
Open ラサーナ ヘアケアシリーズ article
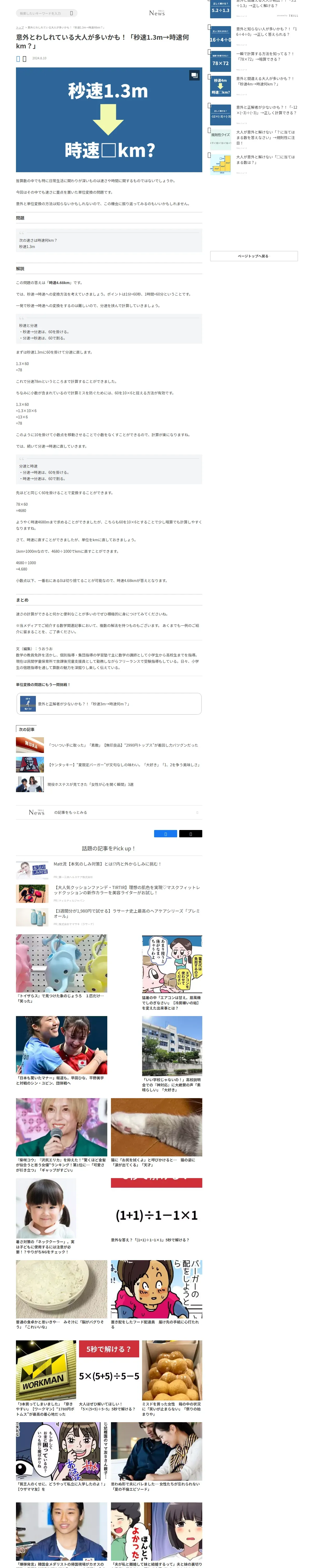pyautogui.click(x=127, y=914)
